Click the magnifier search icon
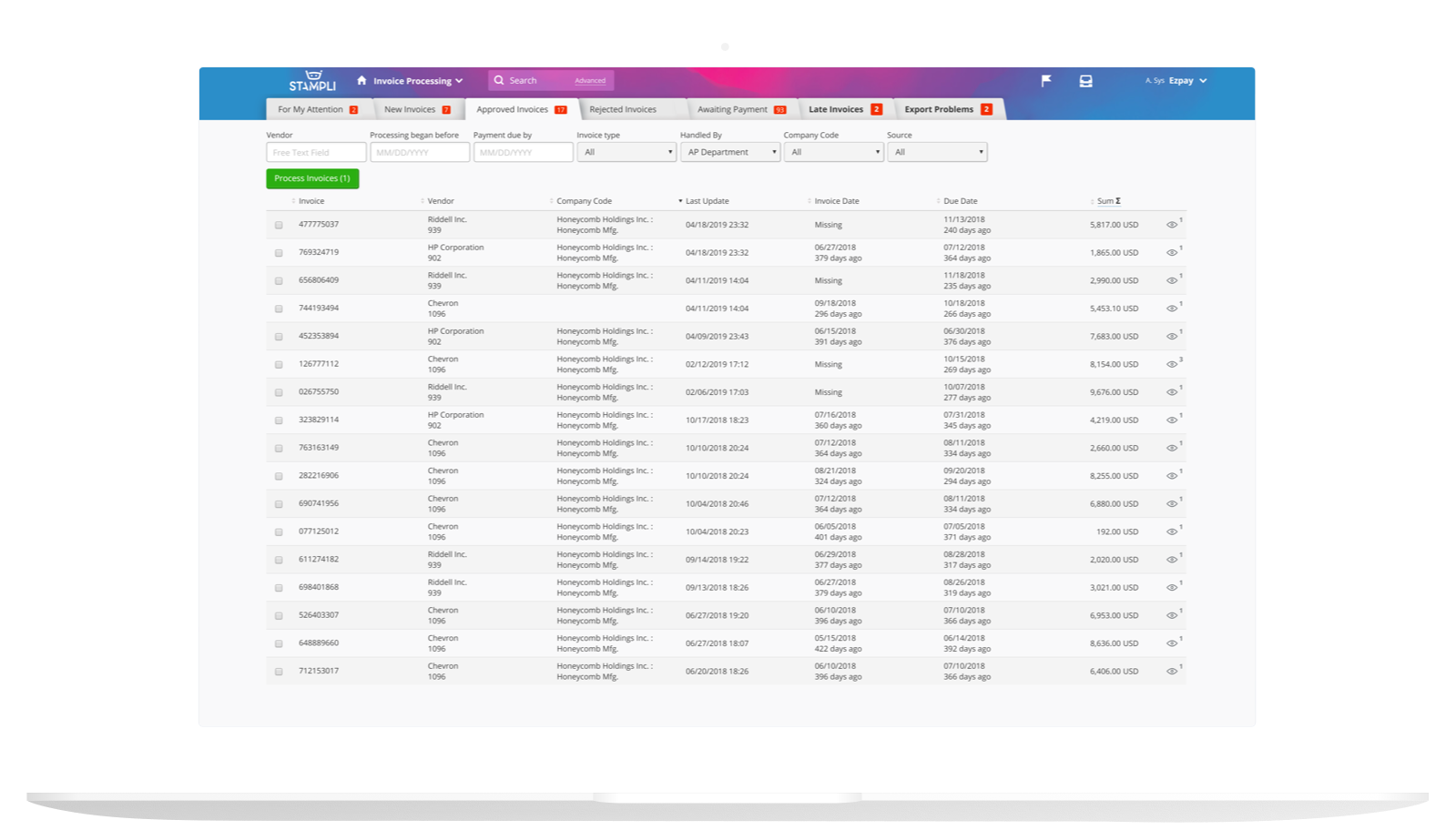Viewport: 1456px width, 830px height. [x=499, y=80]
